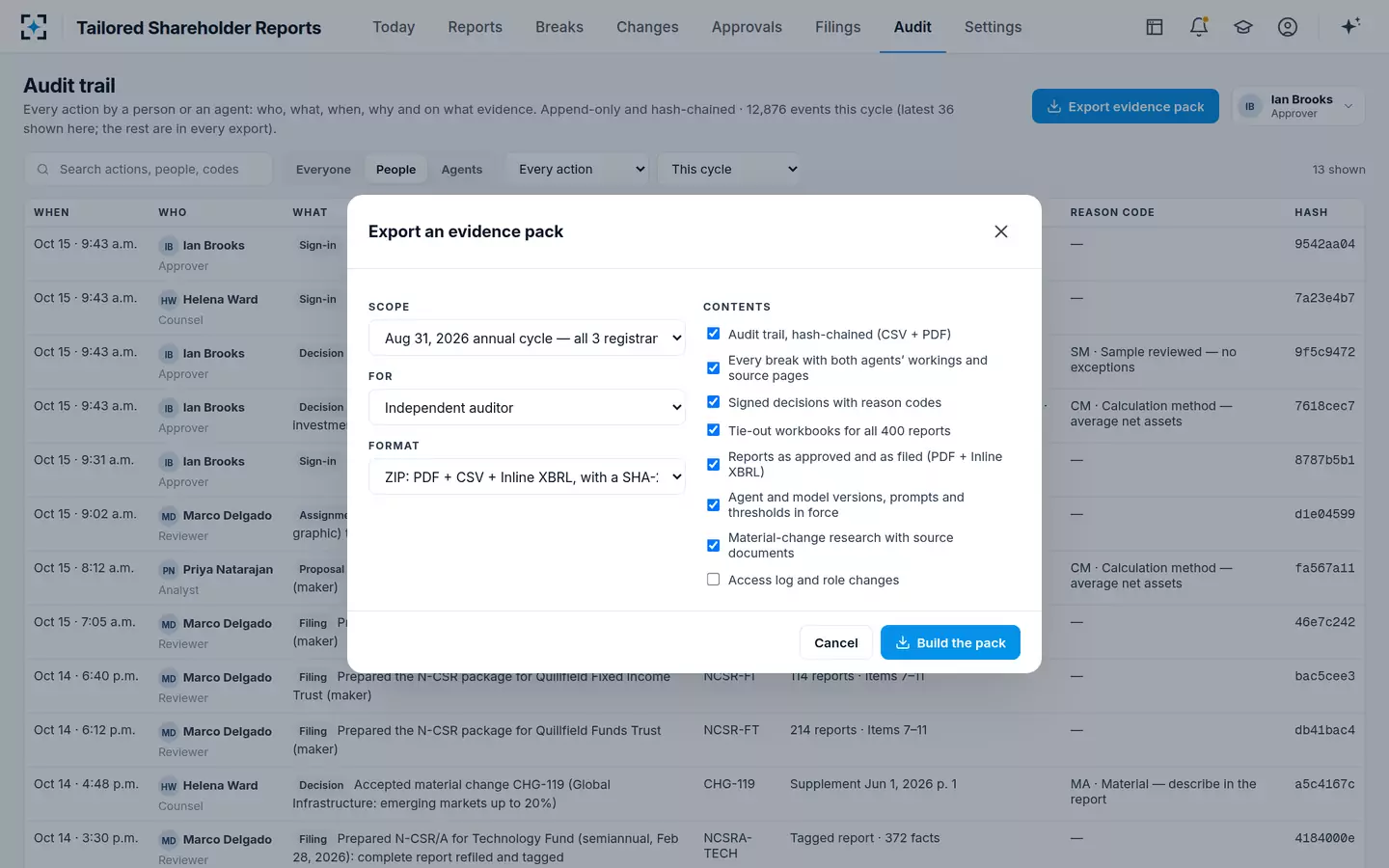Click the 214 reports · Items 7–11 cell

click(858, 730)
